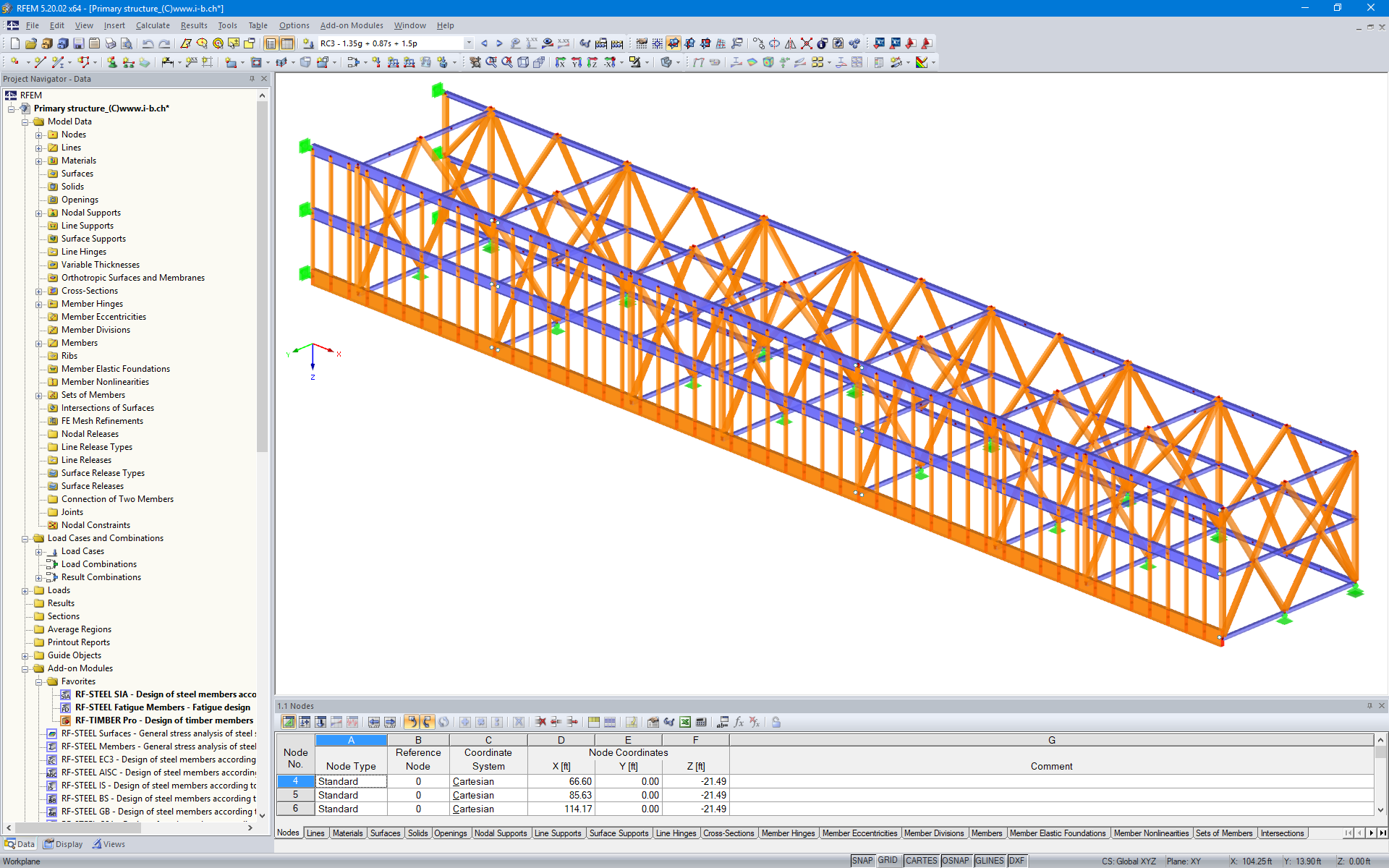Expand the Loads folder
The height and width of the screenshot is (868, 1389).
(25, 590)
